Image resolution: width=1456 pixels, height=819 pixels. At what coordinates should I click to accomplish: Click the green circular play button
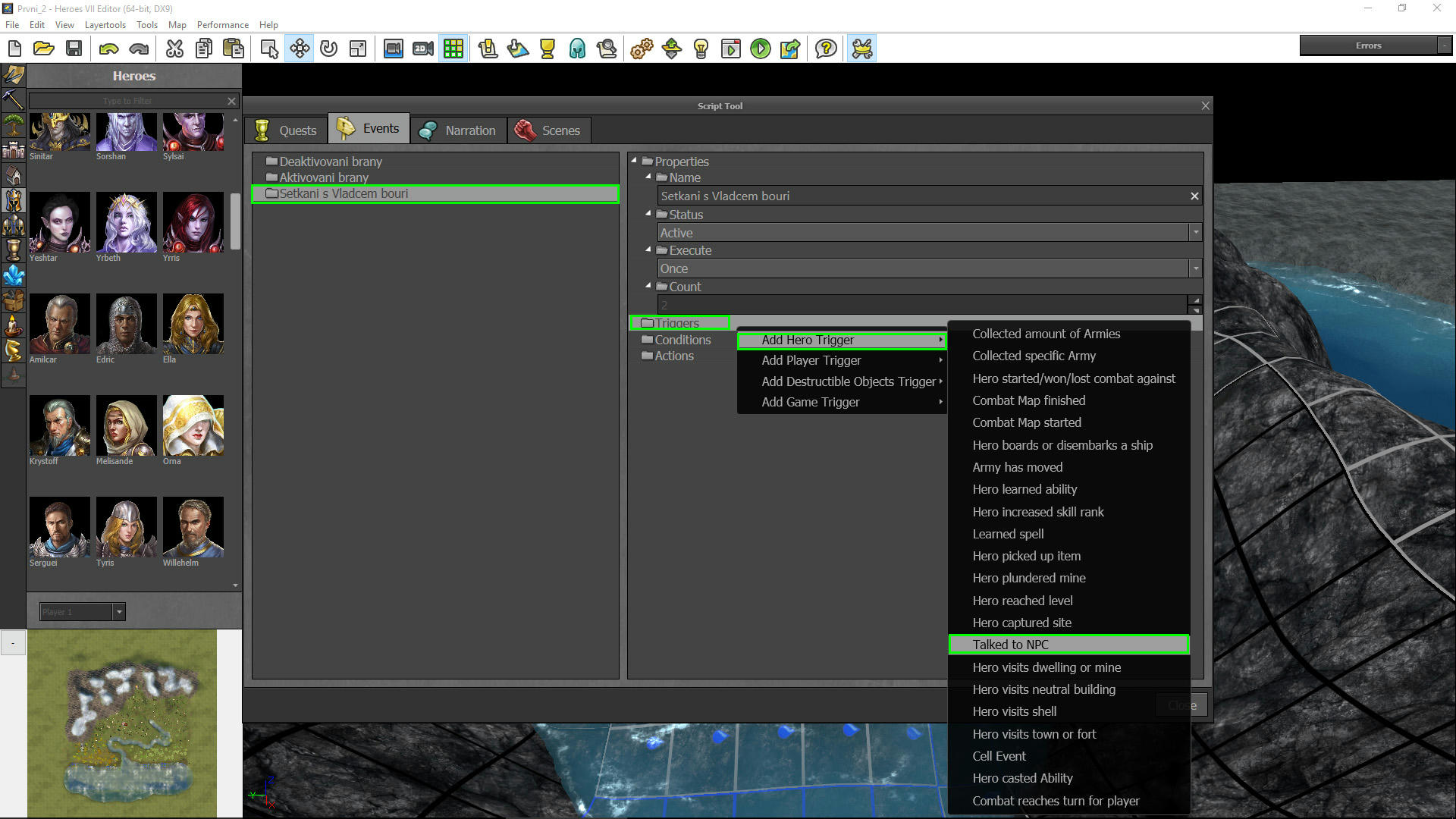pos(760,49)
